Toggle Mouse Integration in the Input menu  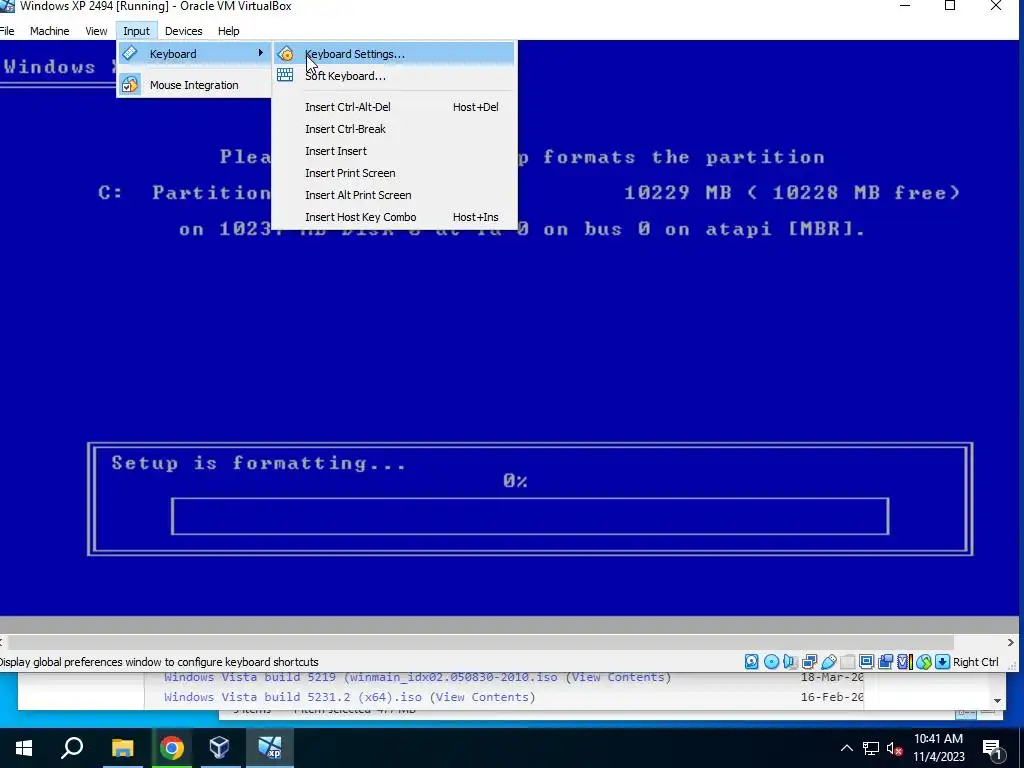click(194, 85)
